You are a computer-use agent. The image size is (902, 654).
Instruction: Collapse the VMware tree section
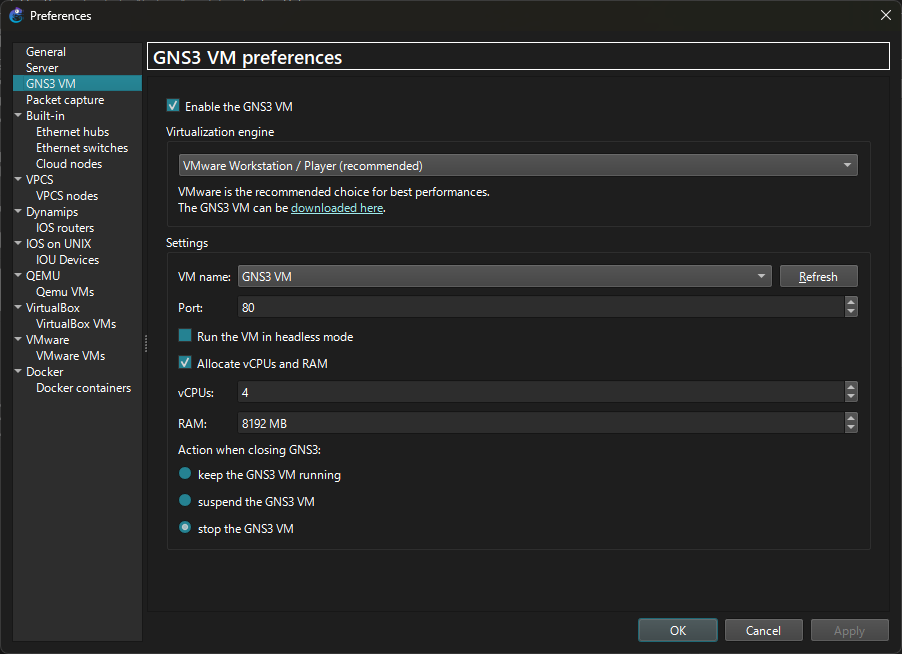click(x=18, y=339)
